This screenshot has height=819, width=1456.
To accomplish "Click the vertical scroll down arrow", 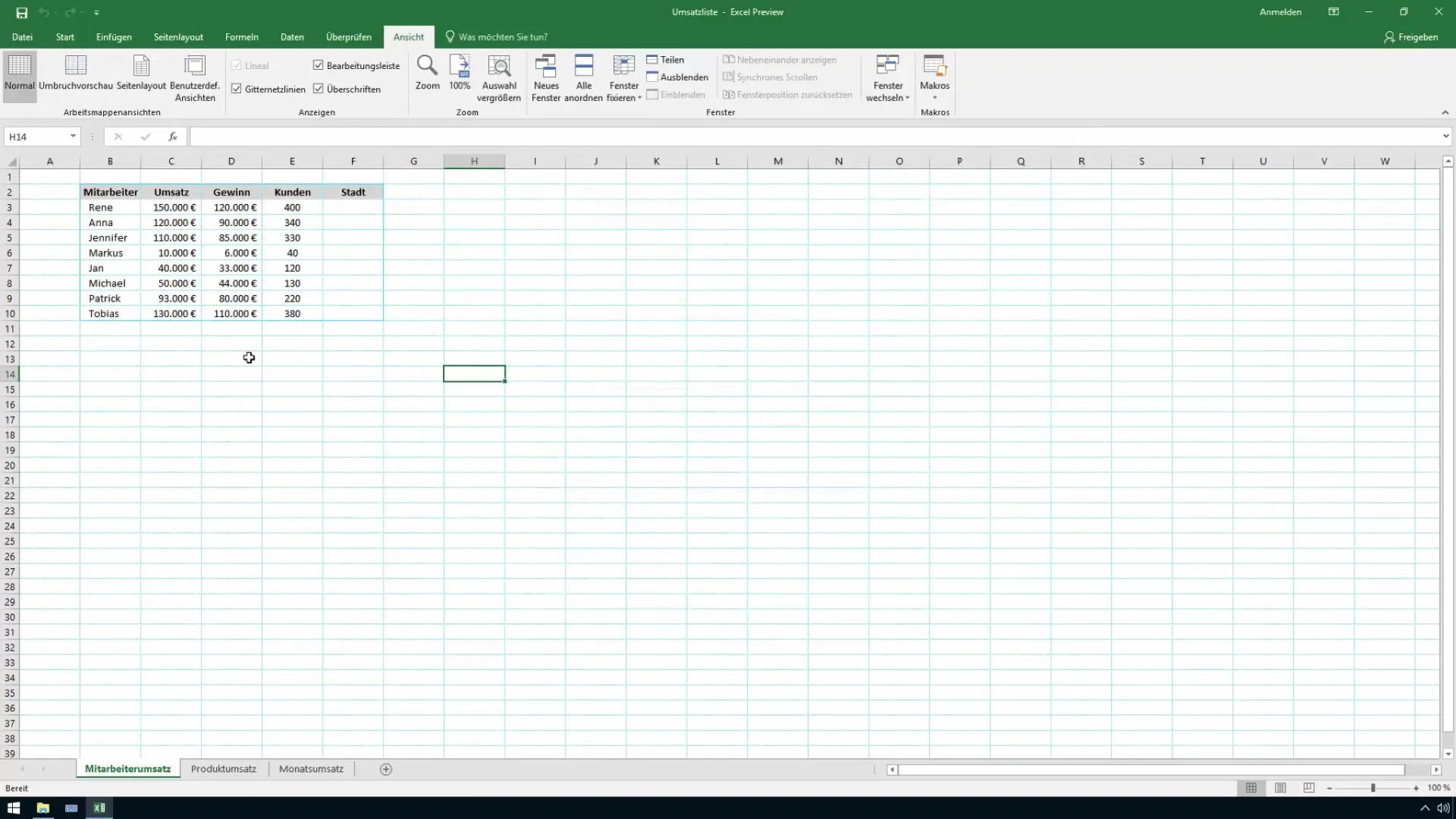I will (x=1448, y=754).
